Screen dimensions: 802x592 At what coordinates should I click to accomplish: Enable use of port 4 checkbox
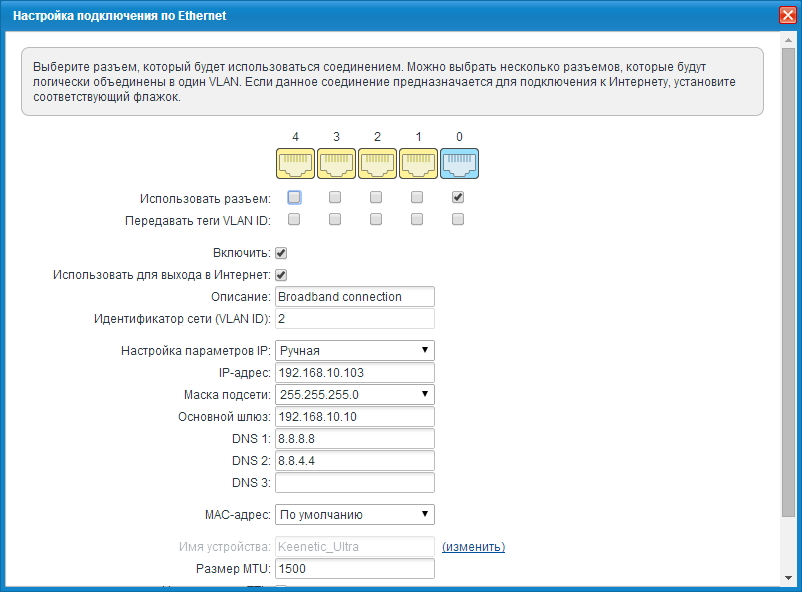point(294,197)
